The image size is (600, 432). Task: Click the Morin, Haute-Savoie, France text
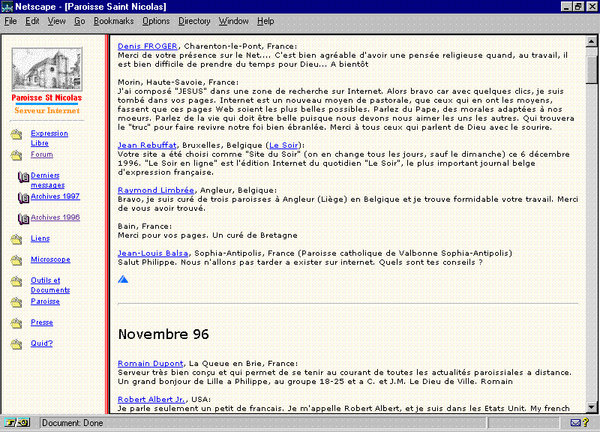[x=178, y=82]
